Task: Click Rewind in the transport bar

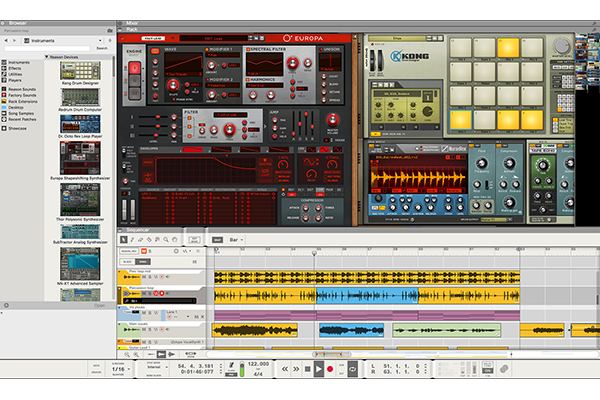Action: [x=285, y=369]
